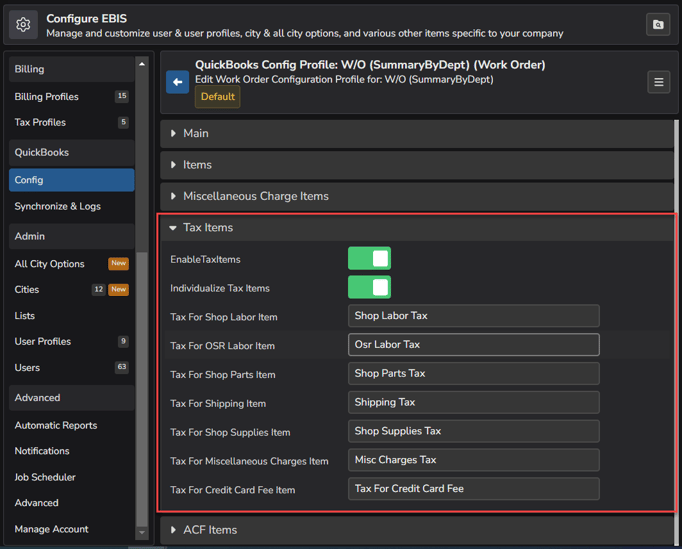The width and height of the screenshot is (682, 549).
Task: Expand the Miscellaneous Charge Items section
Action: coord(255,196)
